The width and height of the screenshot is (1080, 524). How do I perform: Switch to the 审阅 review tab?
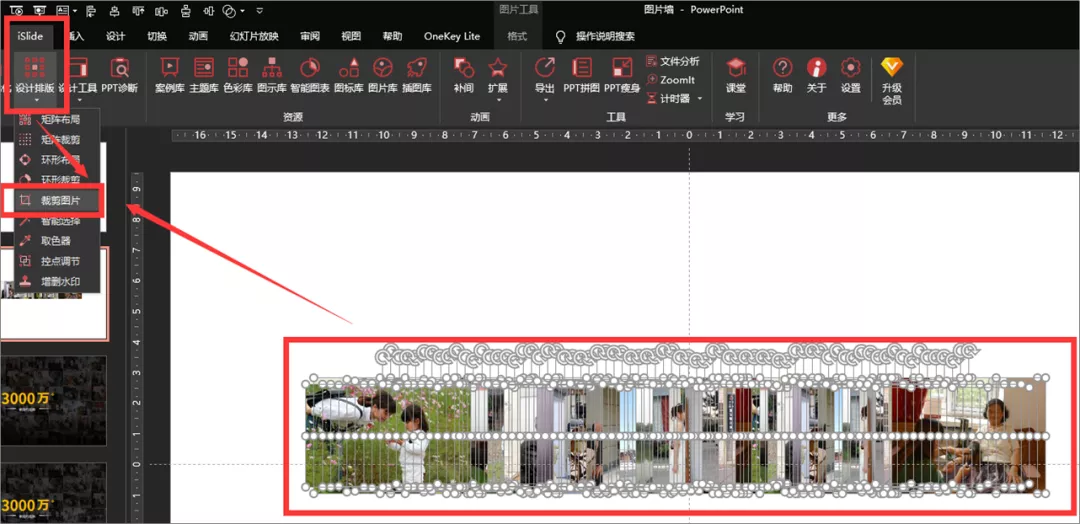(x=310, y=36)
